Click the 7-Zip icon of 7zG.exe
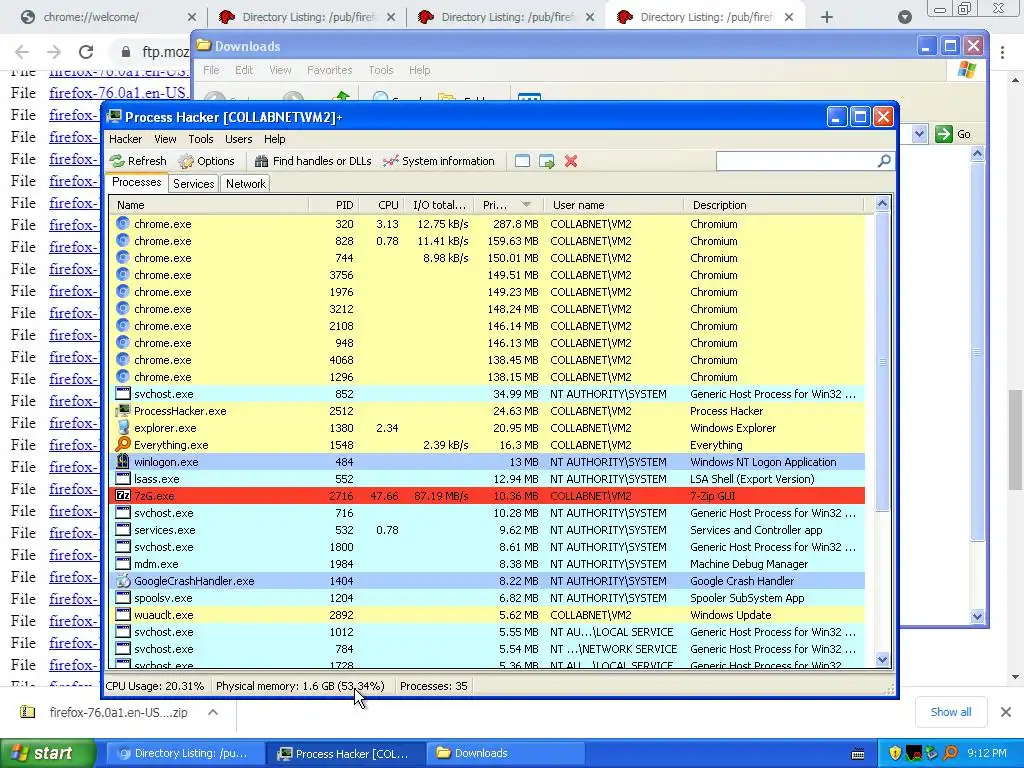This screenshot has width=1024, height=768. point(123,496)
